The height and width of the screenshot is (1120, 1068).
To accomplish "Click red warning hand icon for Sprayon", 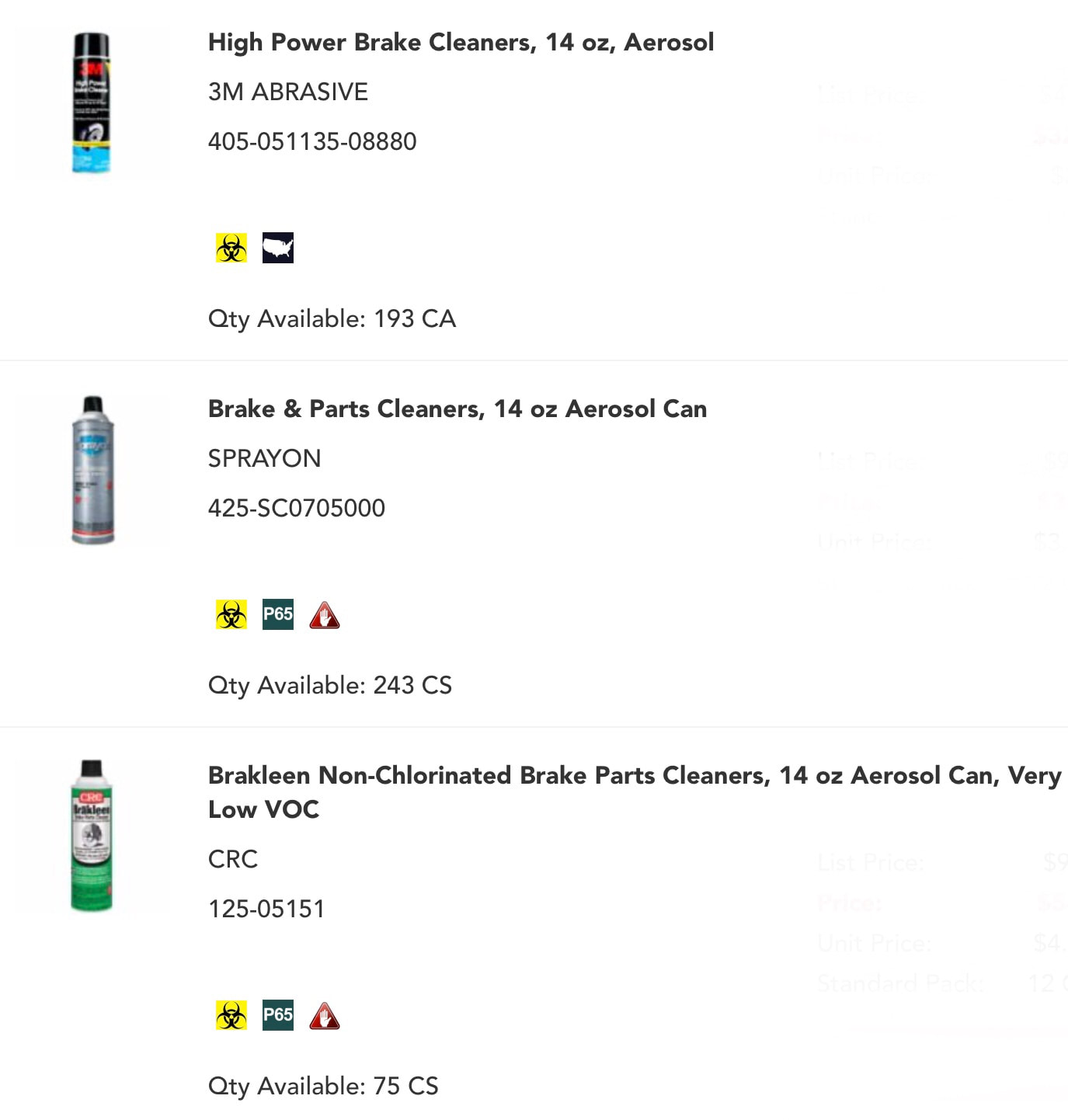I will pyautogui.click(x=325, y=615).
